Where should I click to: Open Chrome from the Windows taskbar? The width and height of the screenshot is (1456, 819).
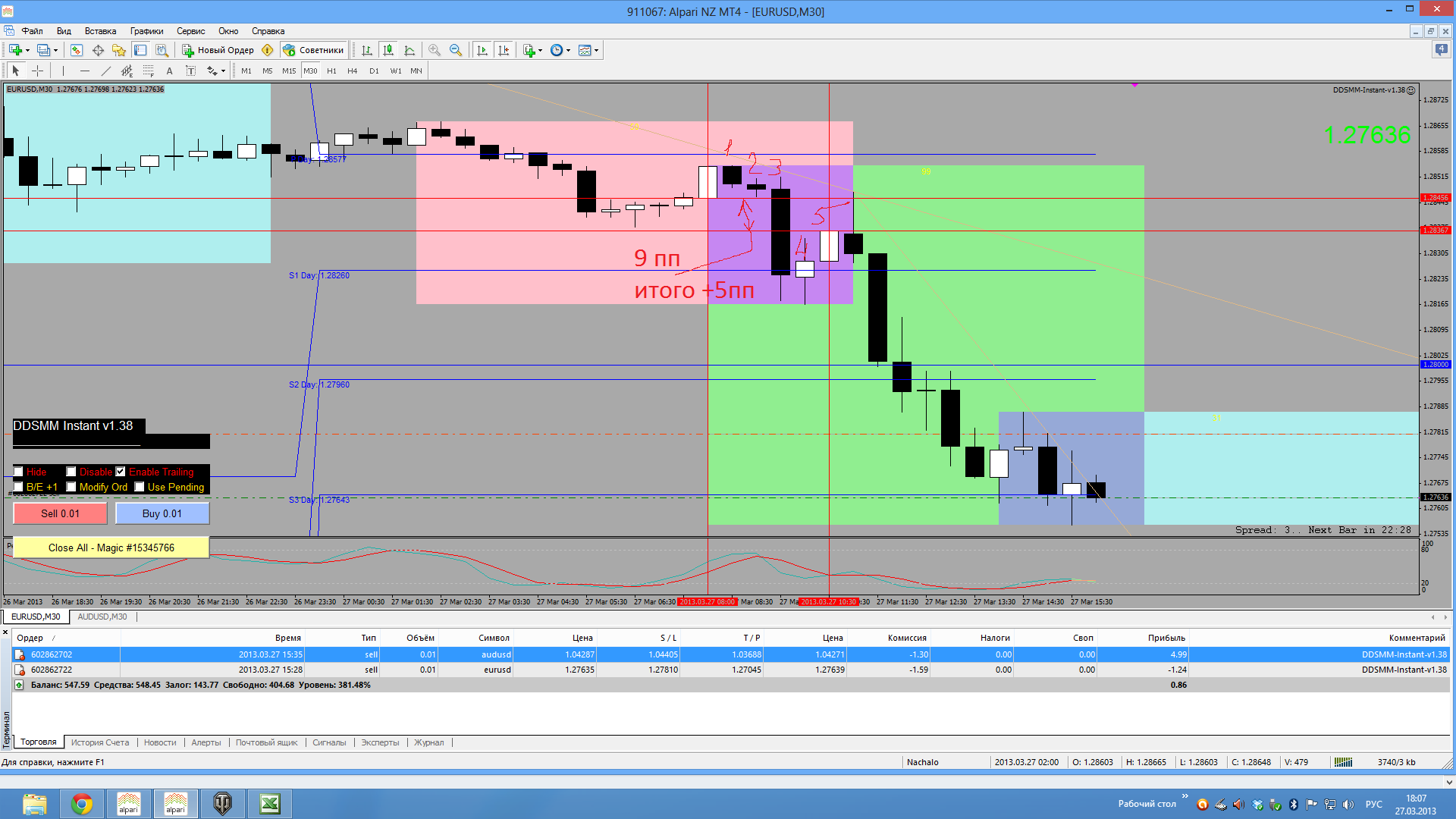click(82, 804)
